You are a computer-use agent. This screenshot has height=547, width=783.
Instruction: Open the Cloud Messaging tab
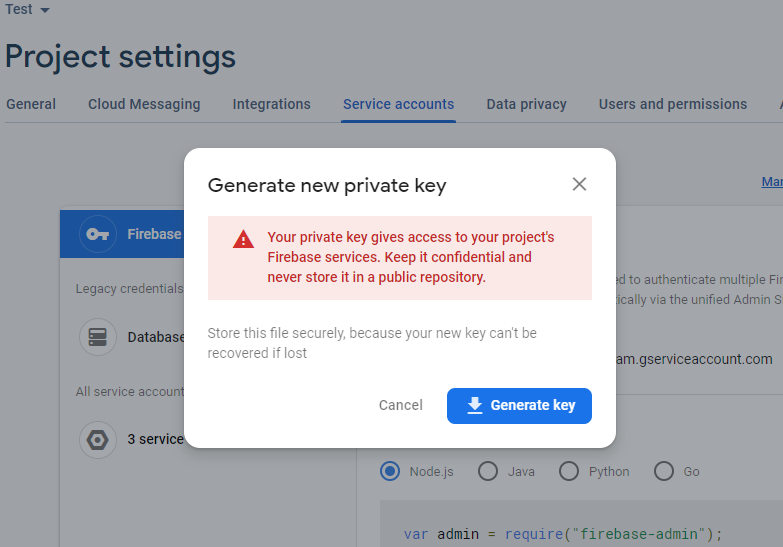144,104
